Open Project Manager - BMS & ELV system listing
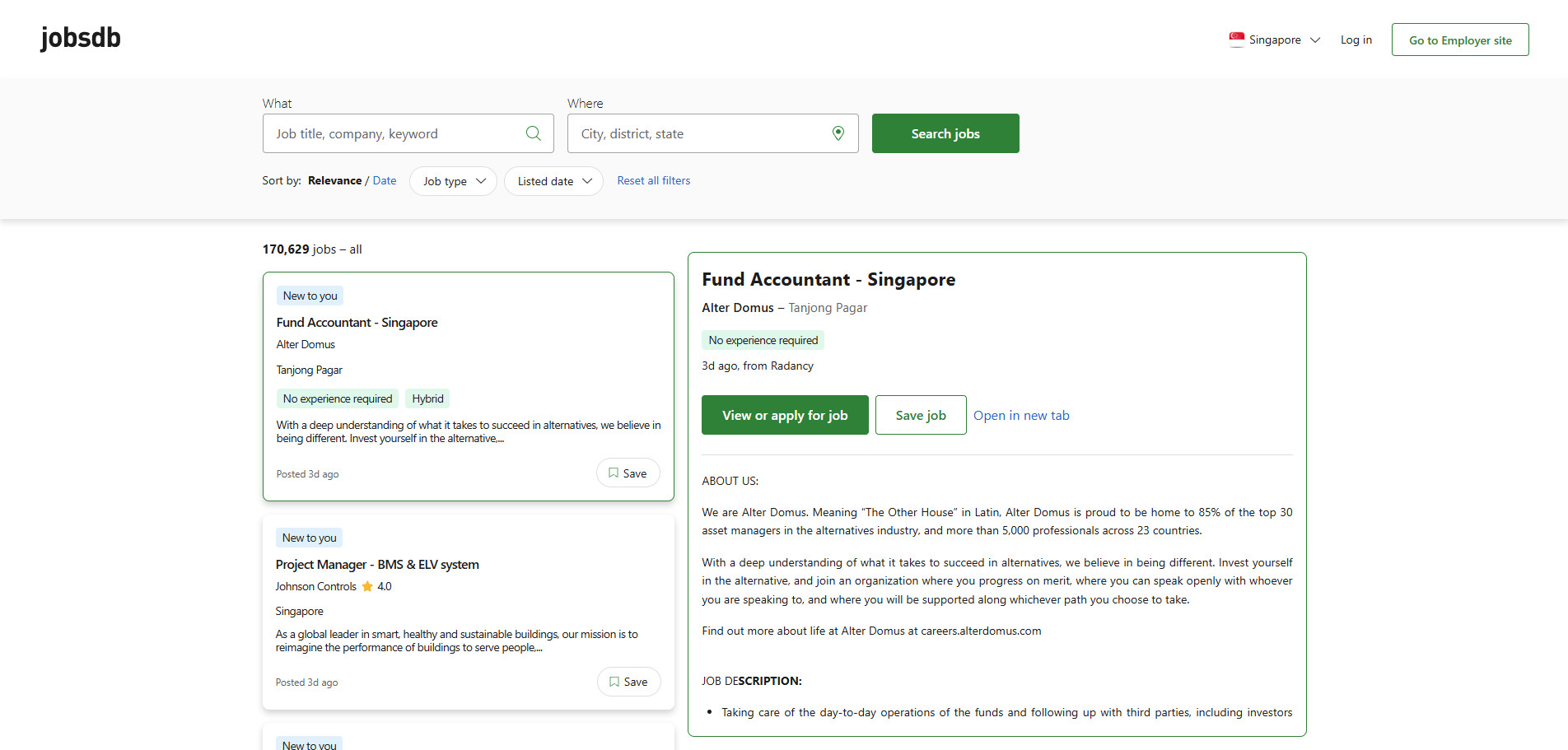1568x750 pixels. click(x=377, y=565)
